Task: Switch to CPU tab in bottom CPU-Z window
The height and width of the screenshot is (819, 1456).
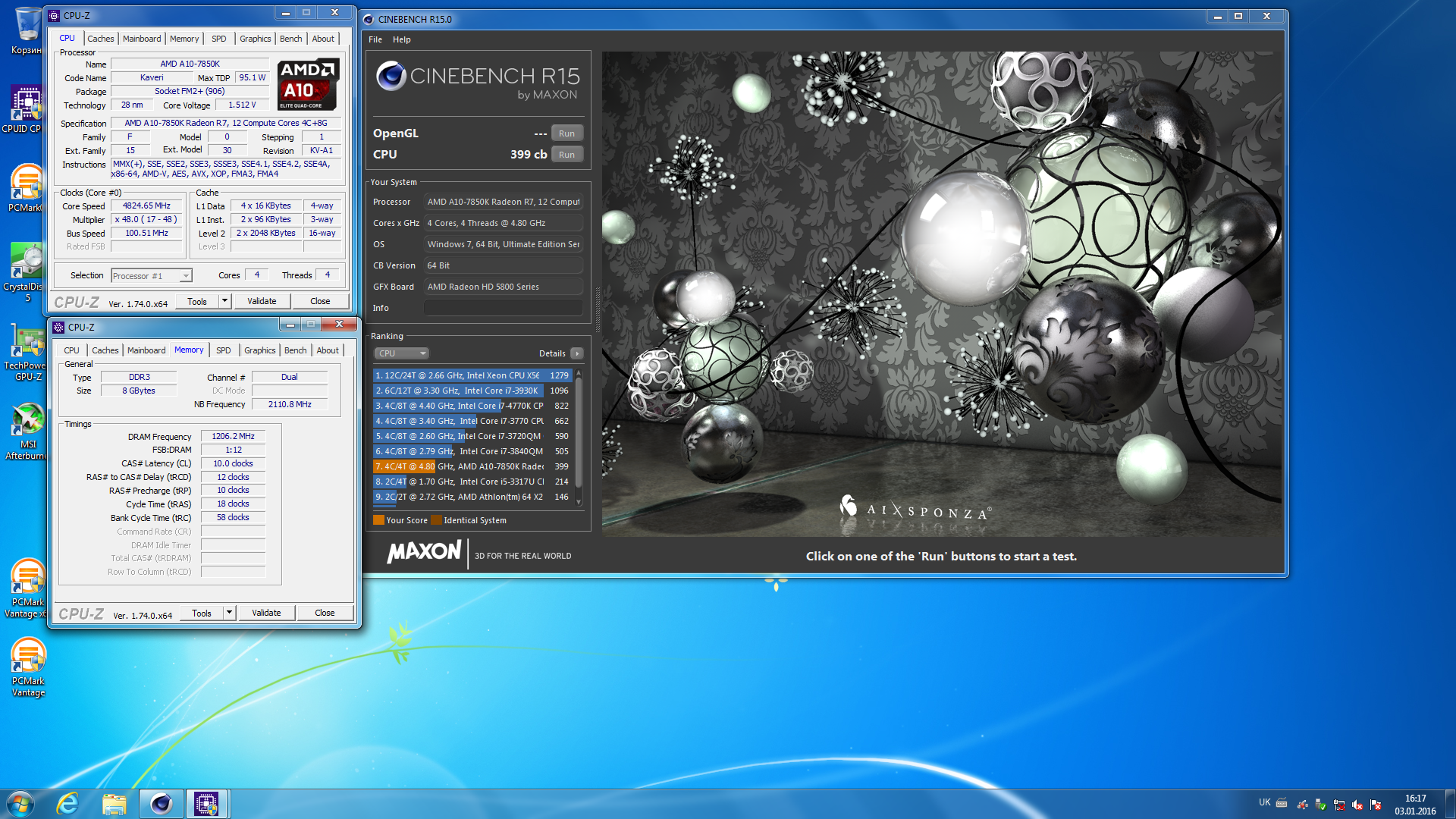Action: (71, 350)
